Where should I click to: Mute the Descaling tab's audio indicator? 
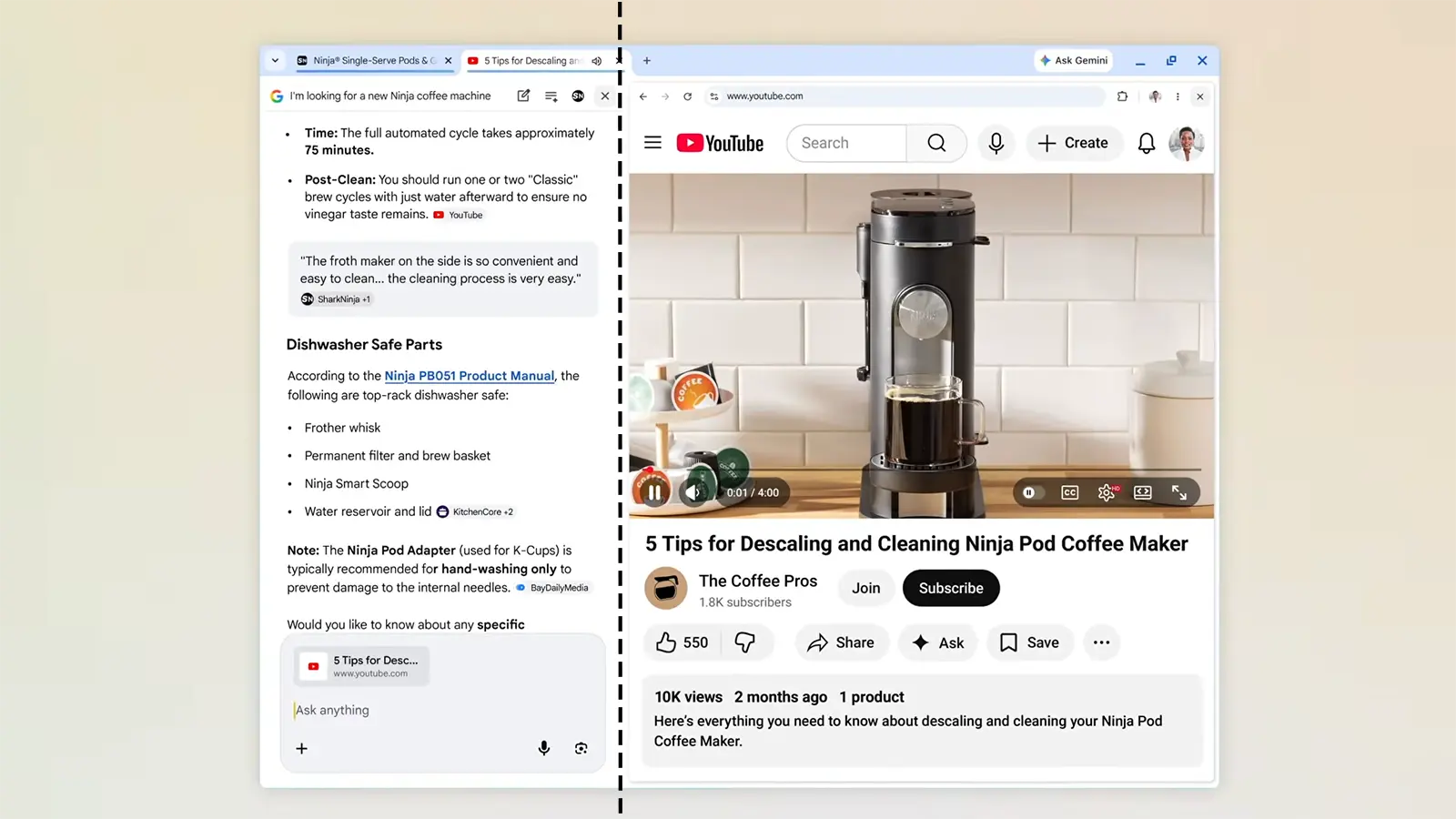[x=596, y=61]
